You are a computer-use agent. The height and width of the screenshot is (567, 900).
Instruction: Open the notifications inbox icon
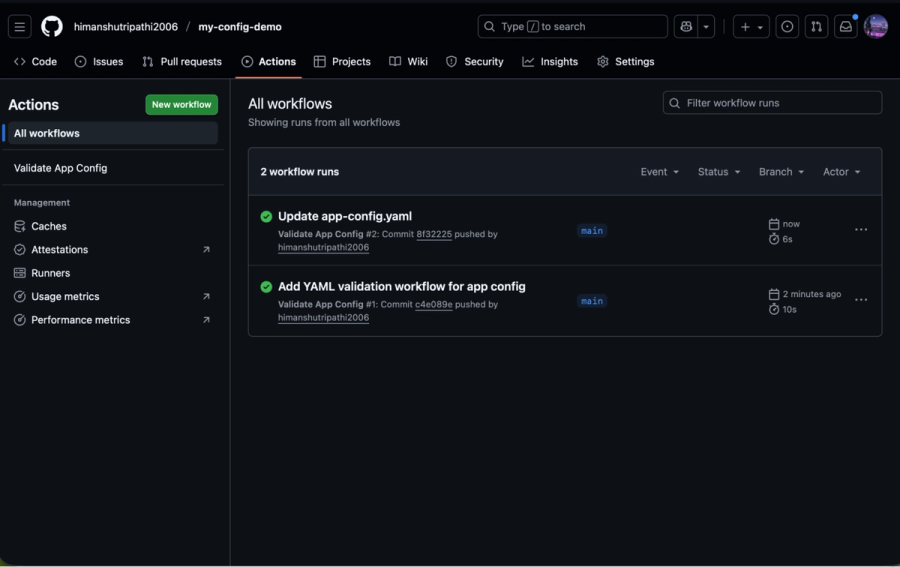pos(846,27)
